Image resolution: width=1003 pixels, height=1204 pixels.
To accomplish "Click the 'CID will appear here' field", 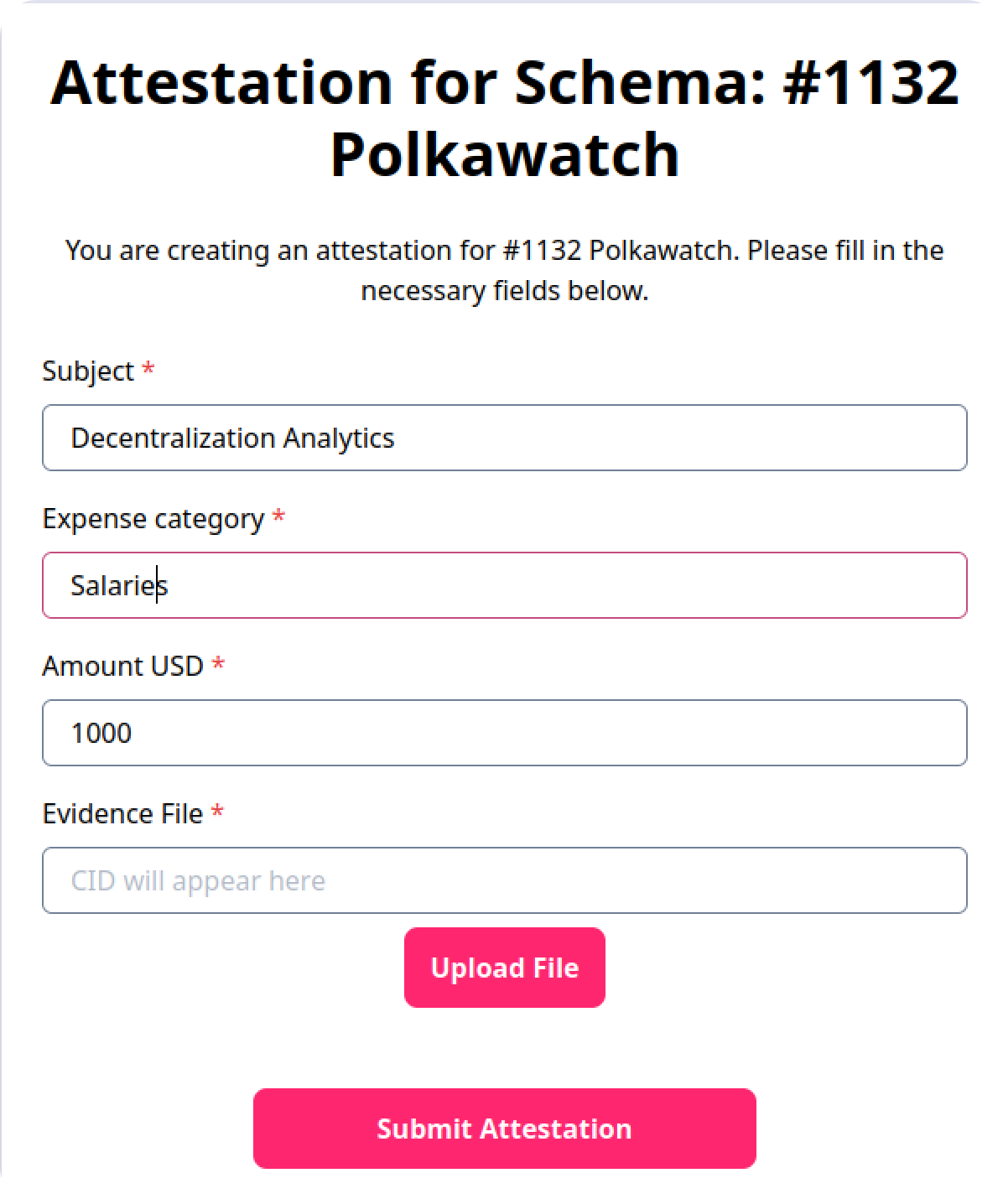I will click(x=504, y=880).
